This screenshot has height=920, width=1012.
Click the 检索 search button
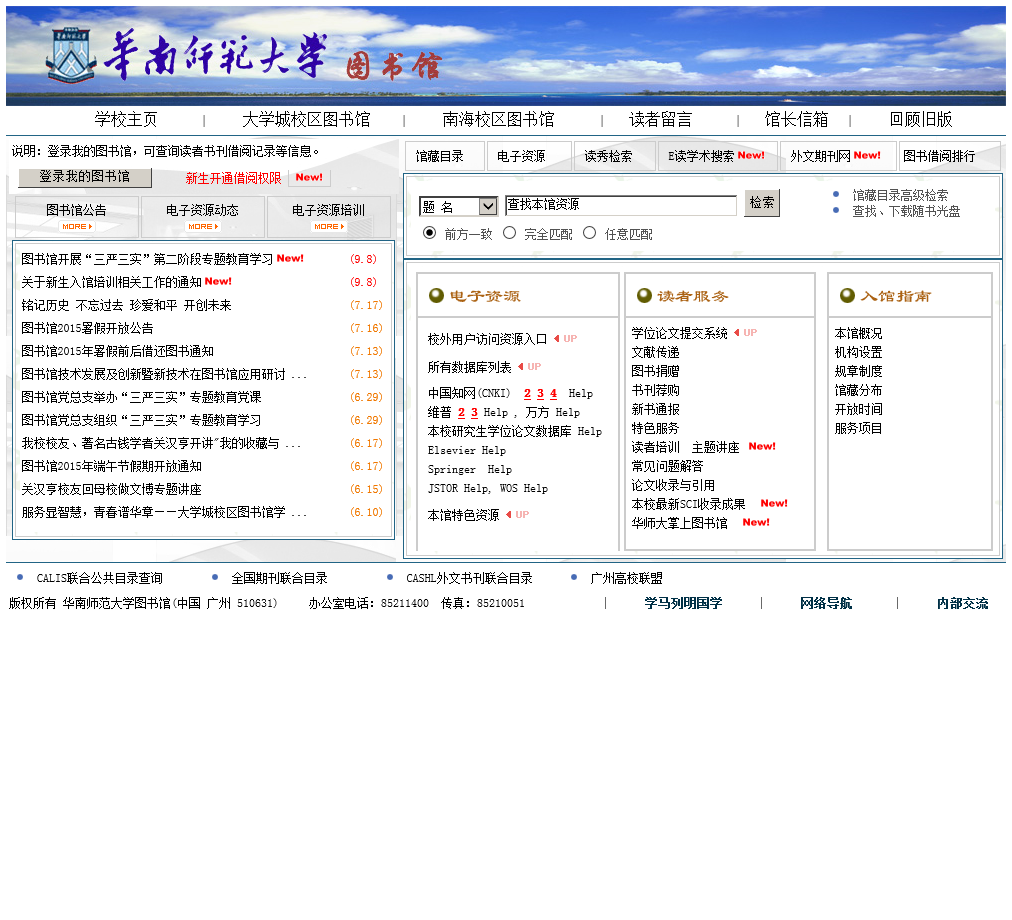pyautogui.click(x=761, y=203)
